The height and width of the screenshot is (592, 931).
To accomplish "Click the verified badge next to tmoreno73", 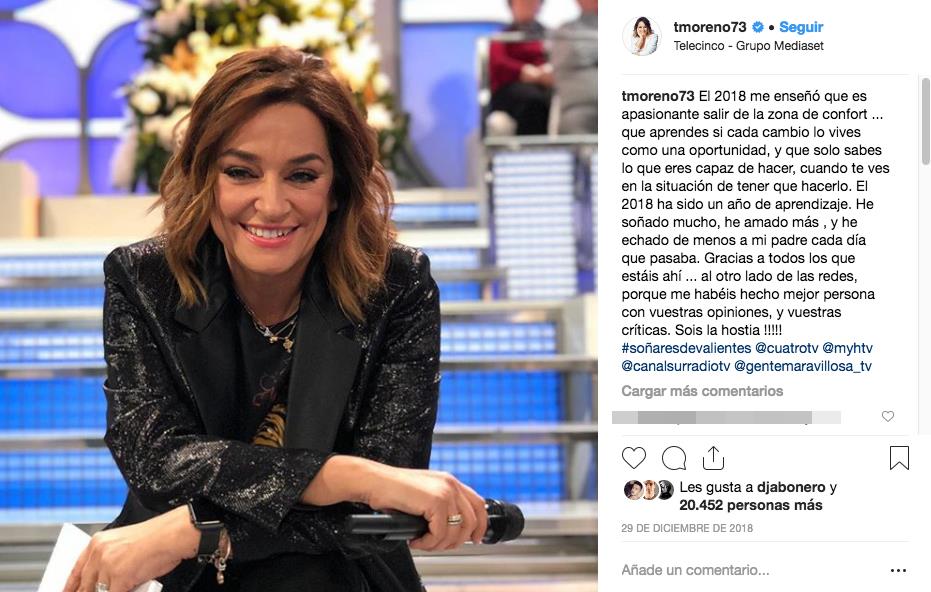I will pyautogui.click(x=758, y=27).
